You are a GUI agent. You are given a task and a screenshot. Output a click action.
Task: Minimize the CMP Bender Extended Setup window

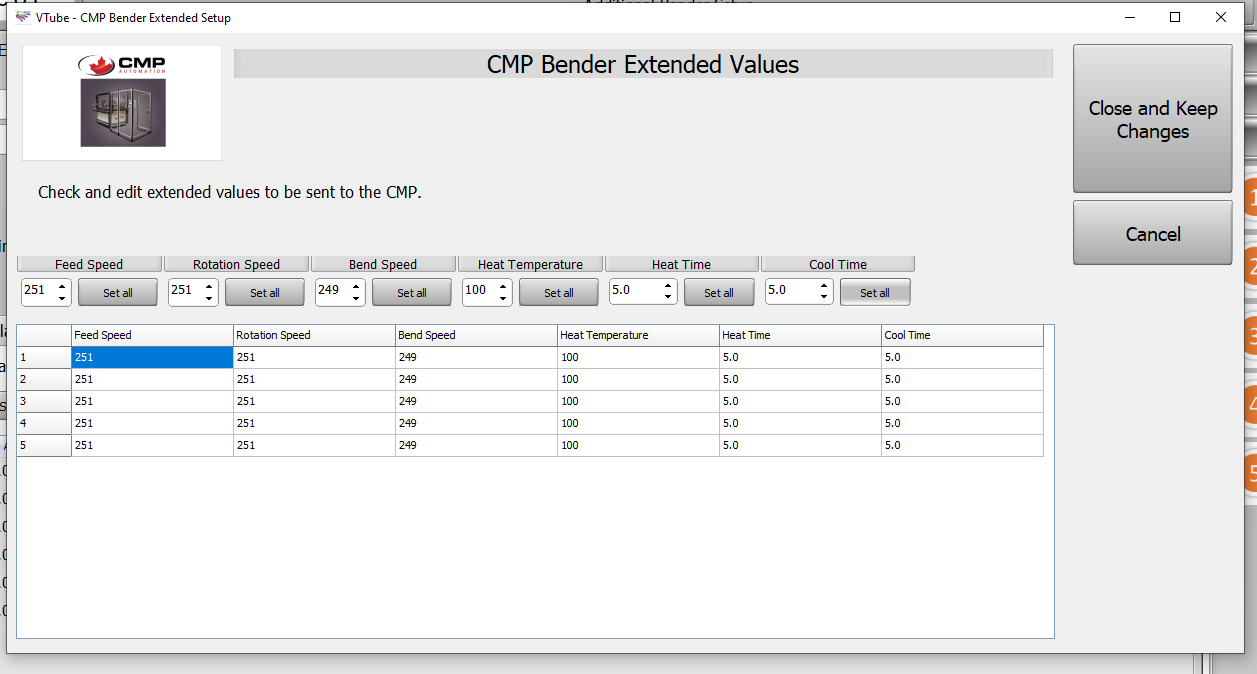point(1130,17)
